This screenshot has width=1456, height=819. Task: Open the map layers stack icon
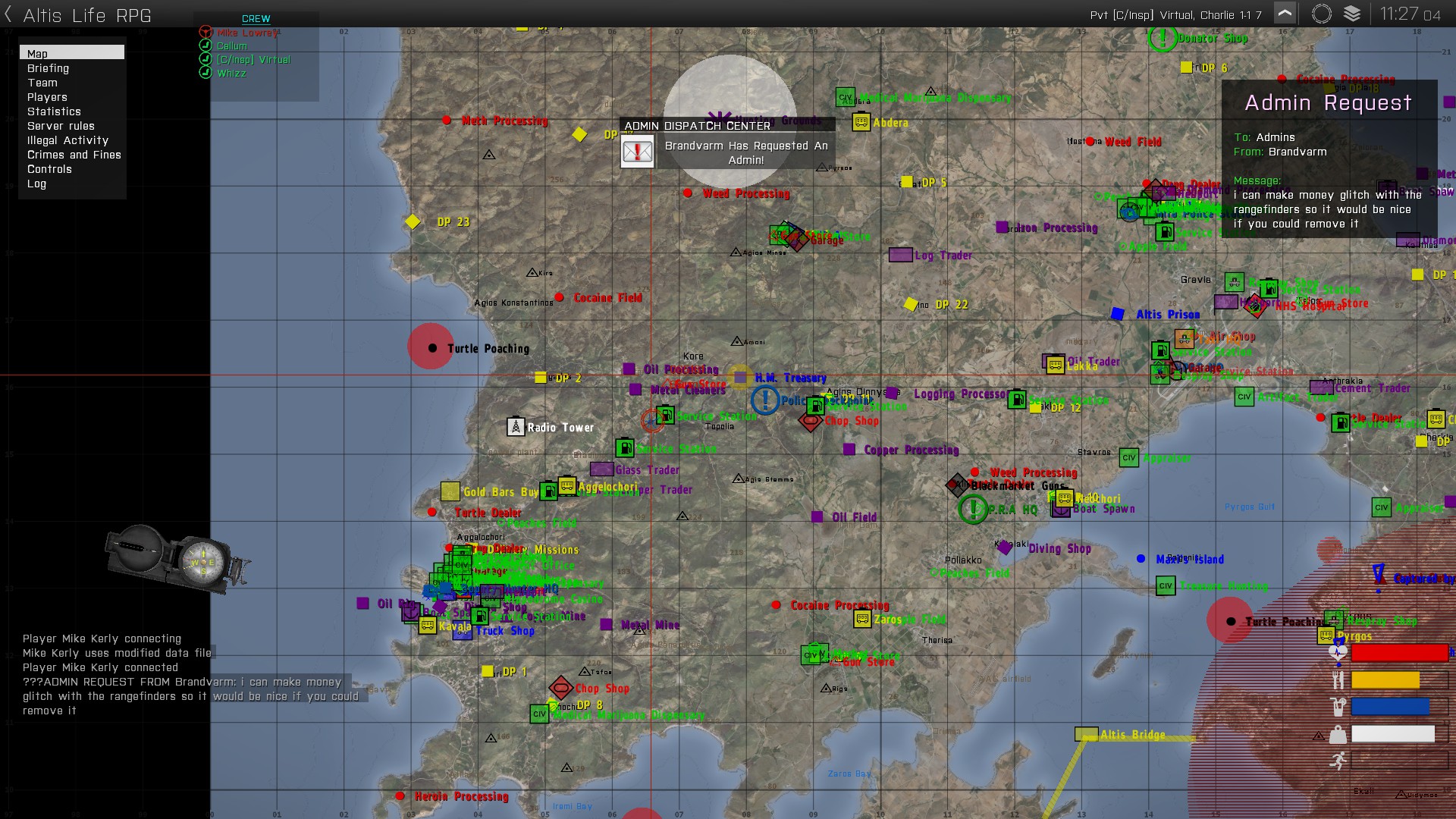pos(1352,14)
